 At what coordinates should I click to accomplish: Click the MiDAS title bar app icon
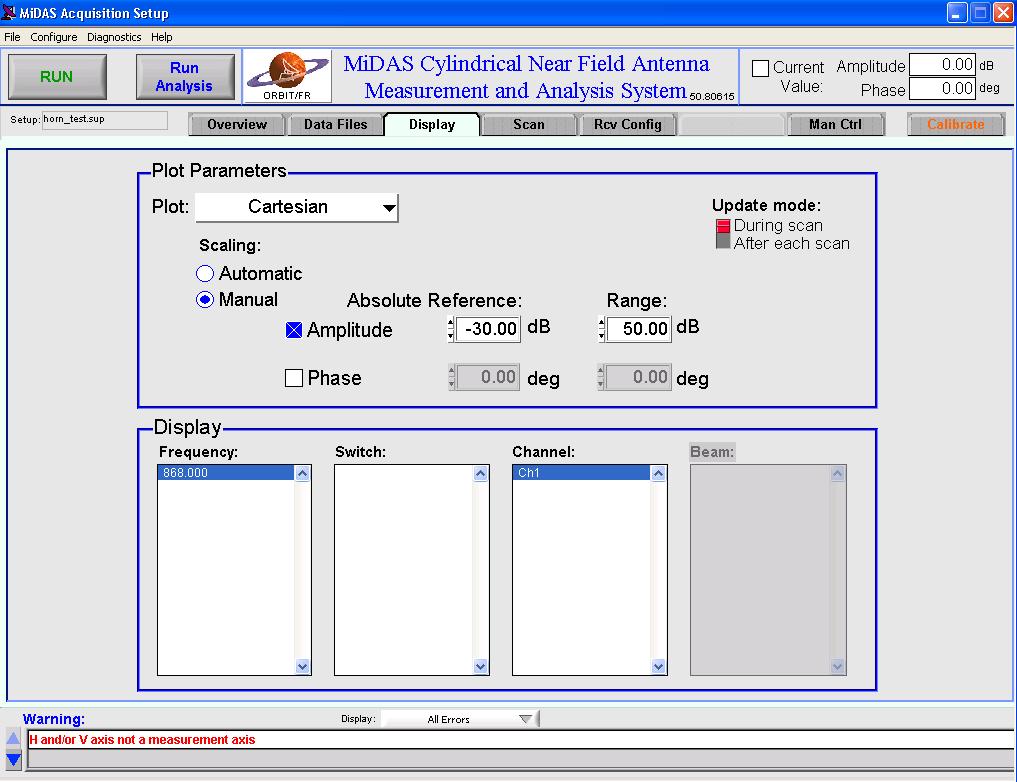(x=9, y=12)
